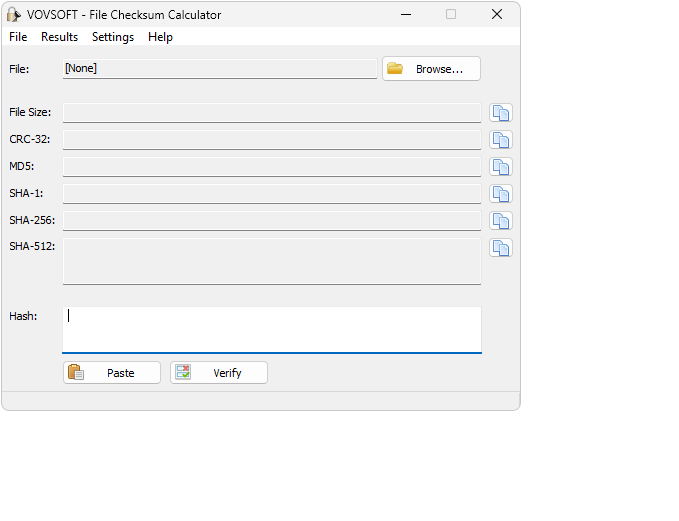Open the File menu
The width and height of the screenshot is (679, 521).
(18, 37)
